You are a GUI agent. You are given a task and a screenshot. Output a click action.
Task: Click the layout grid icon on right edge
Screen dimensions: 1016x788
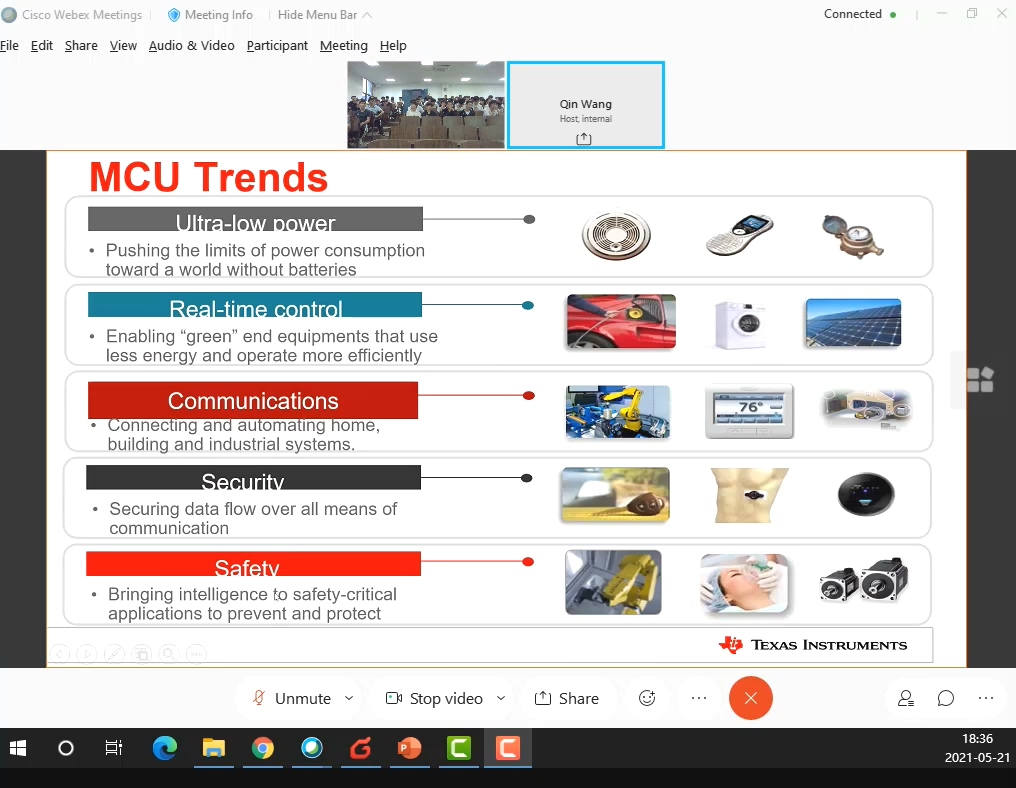(x=980, y=380)
